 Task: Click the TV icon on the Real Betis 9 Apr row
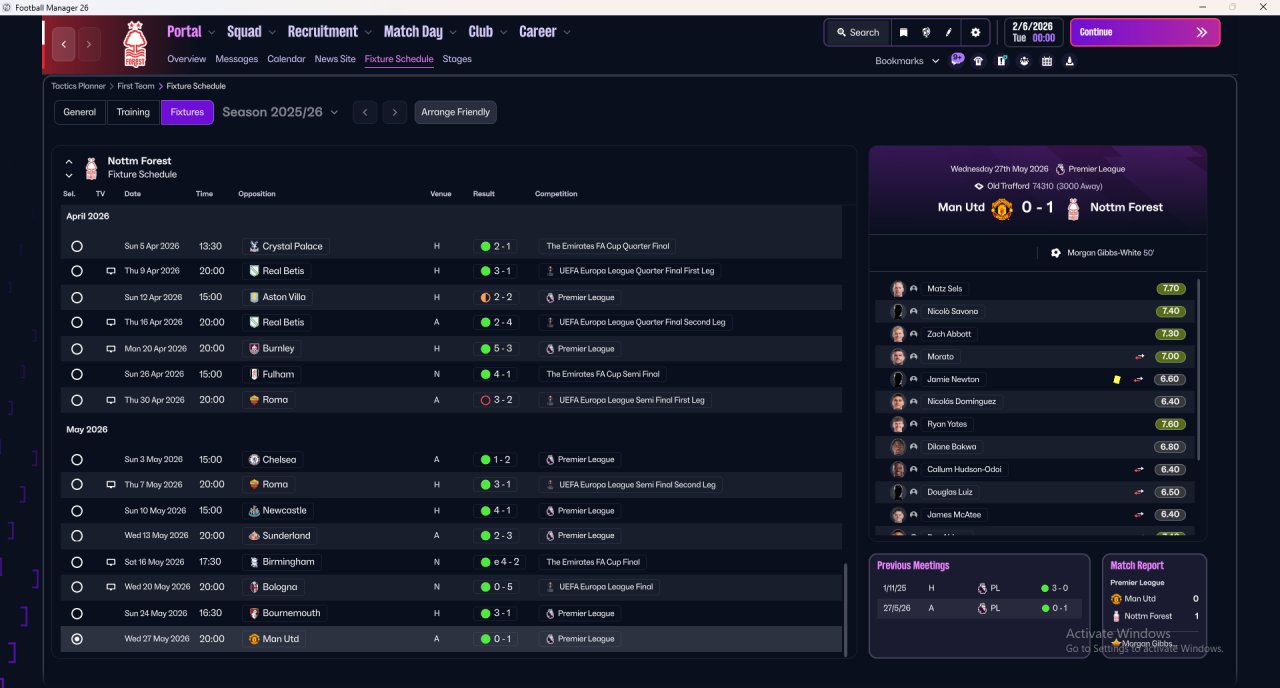pyautogui.click(x=111, y=271)
